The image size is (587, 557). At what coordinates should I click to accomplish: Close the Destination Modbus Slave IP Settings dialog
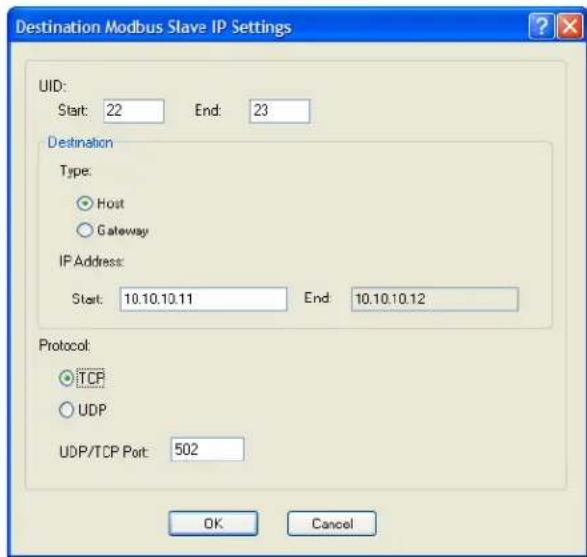click(570, 26)
